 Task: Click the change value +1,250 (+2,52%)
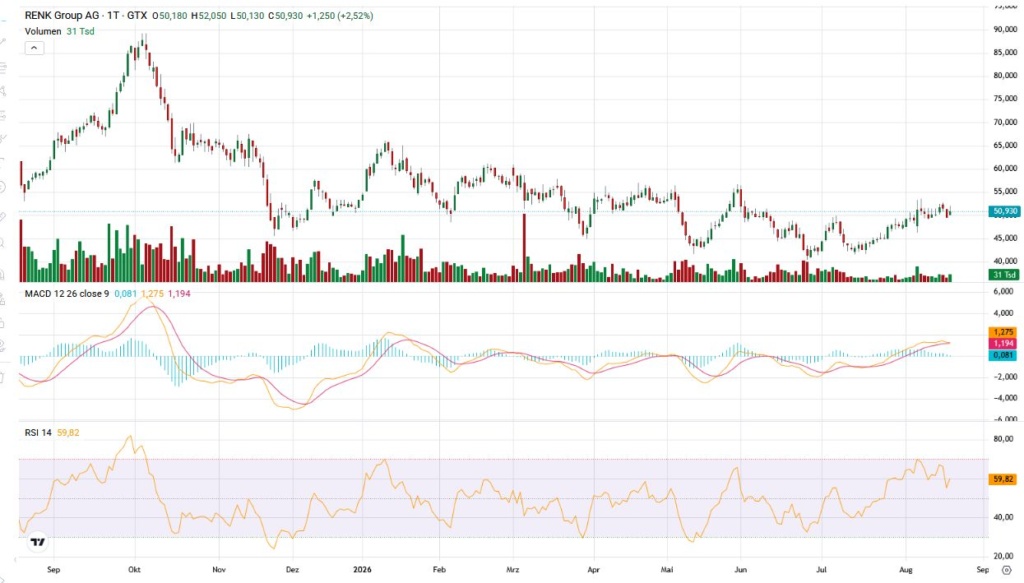340,16
